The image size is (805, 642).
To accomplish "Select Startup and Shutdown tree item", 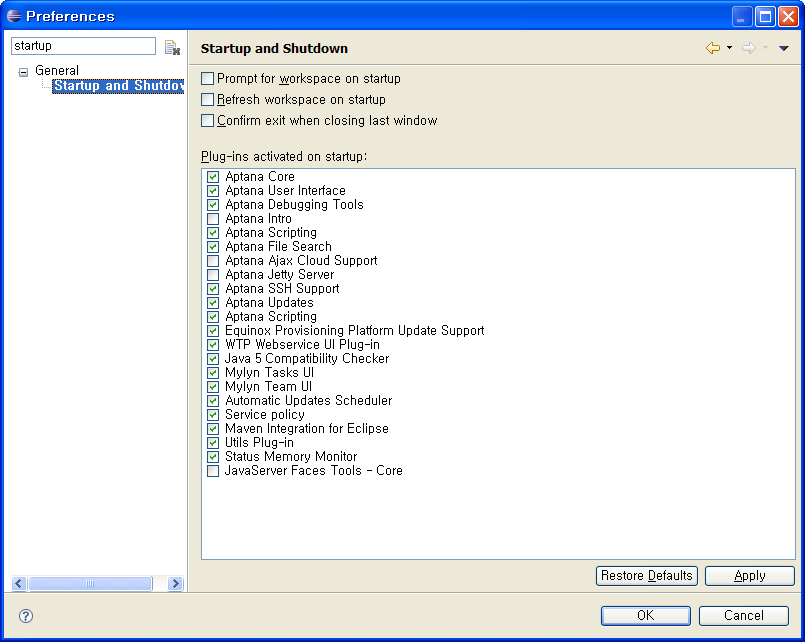I will click(x=118, y=86).
